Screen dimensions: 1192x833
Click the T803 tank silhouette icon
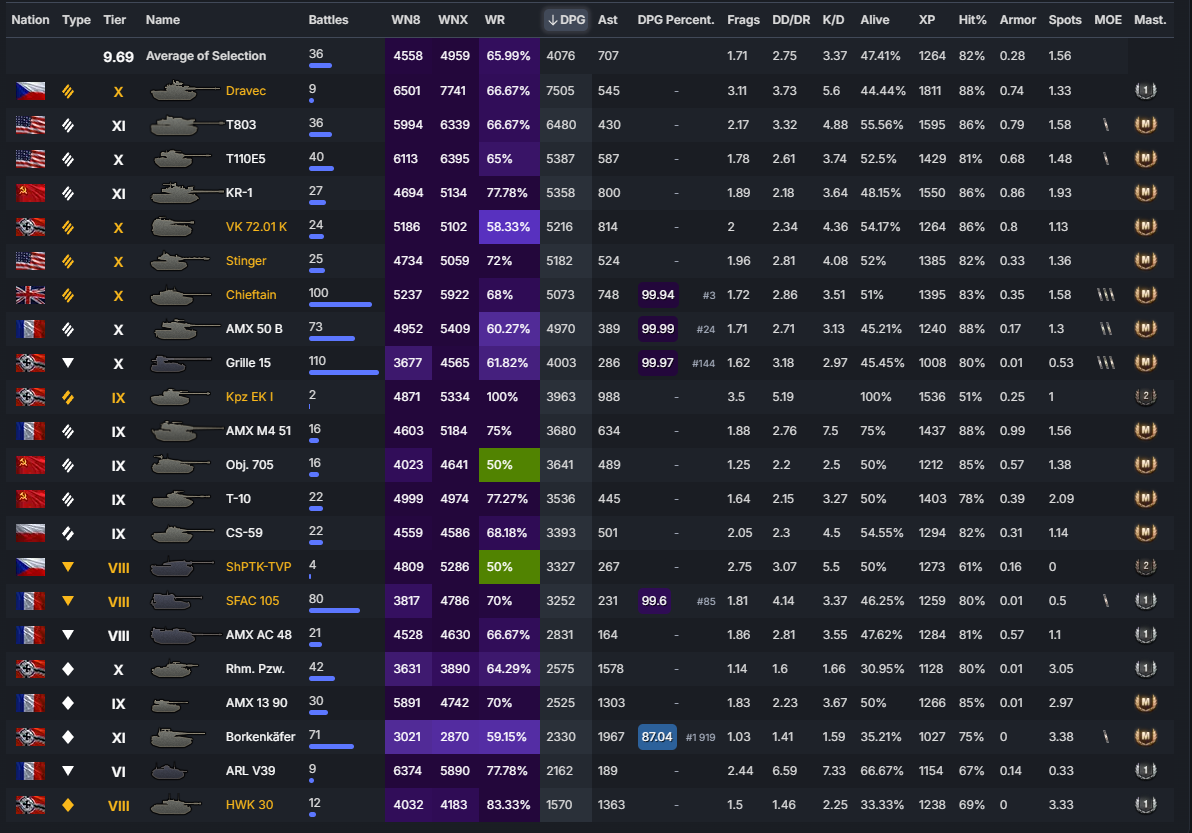click(186, 125)
